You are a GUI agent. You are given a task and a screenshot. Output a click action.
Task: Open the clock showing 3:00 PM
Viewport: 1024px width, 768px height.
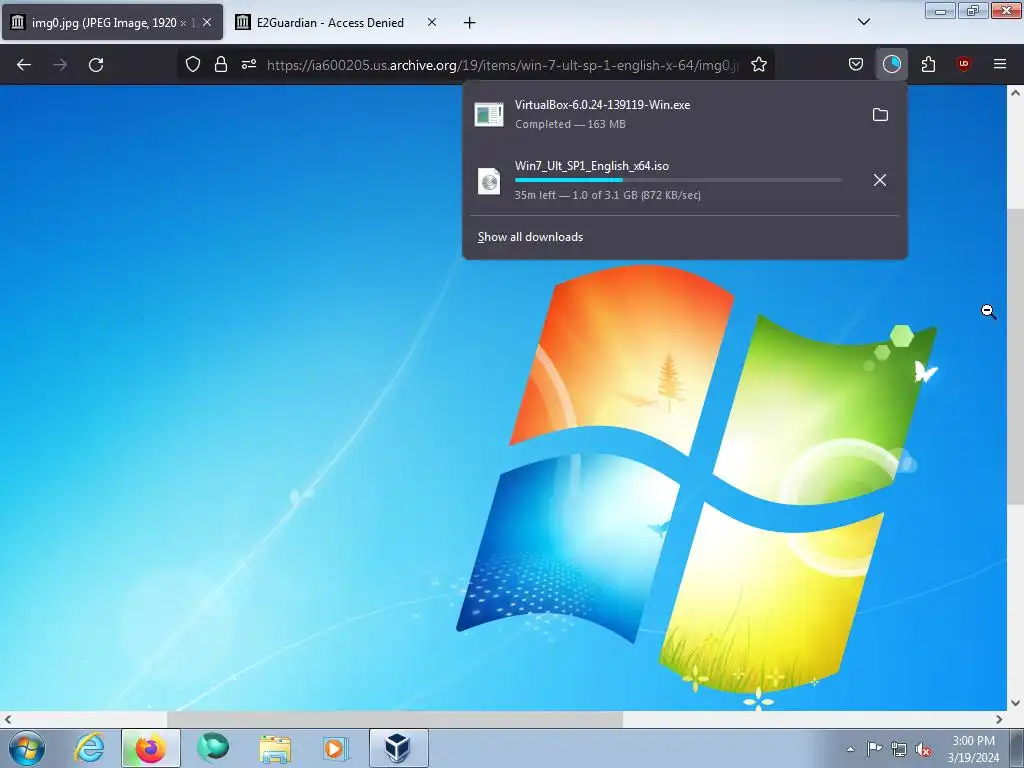pyautogui.click(x=973, y=749)
